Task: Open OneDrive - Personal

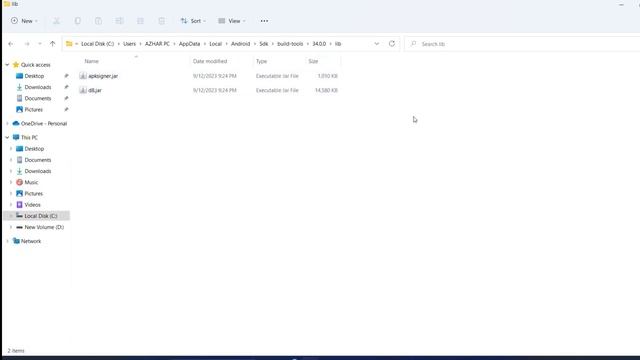Action: coord(44,124)
